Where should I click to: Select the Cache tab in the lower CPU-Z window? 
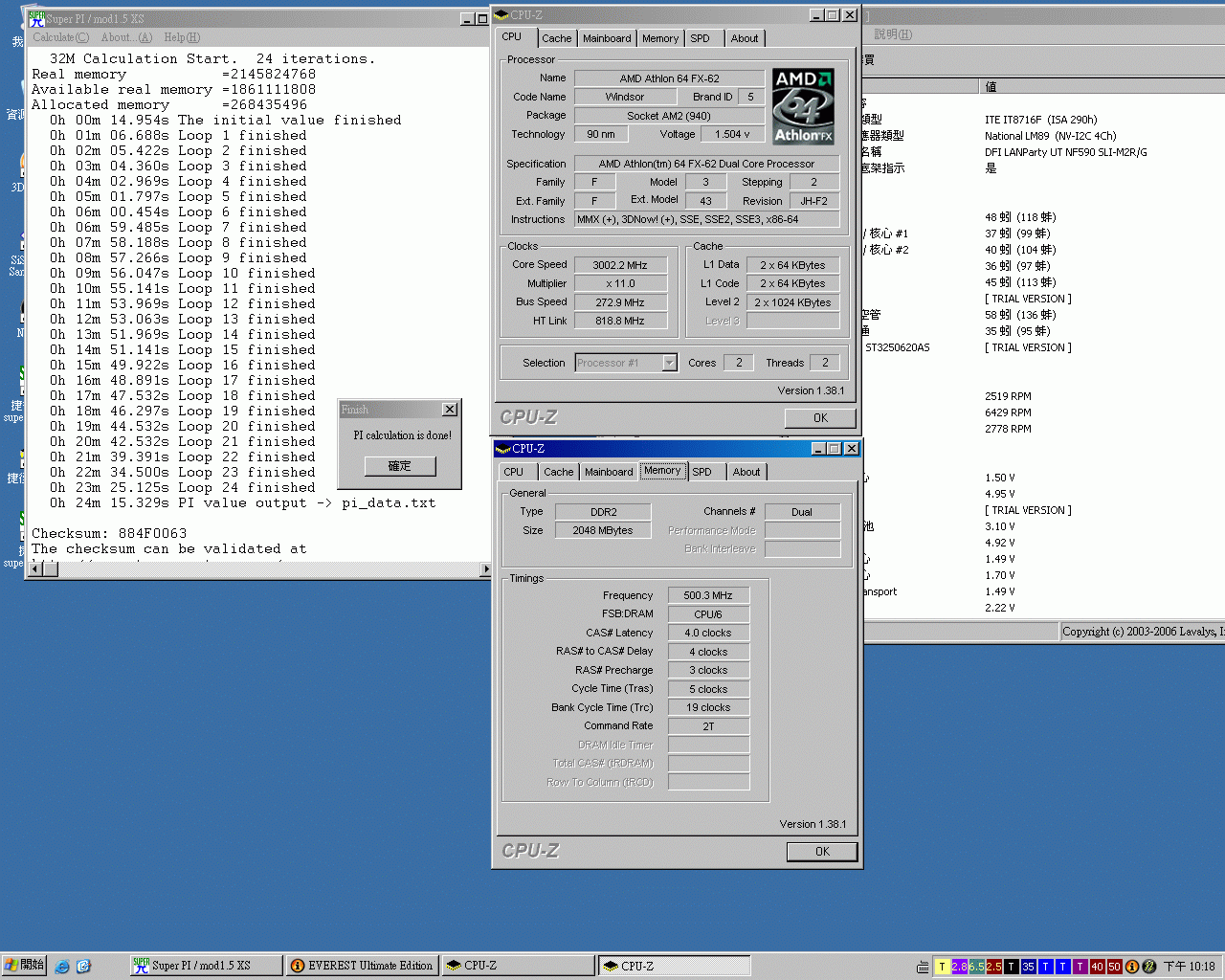559,472
